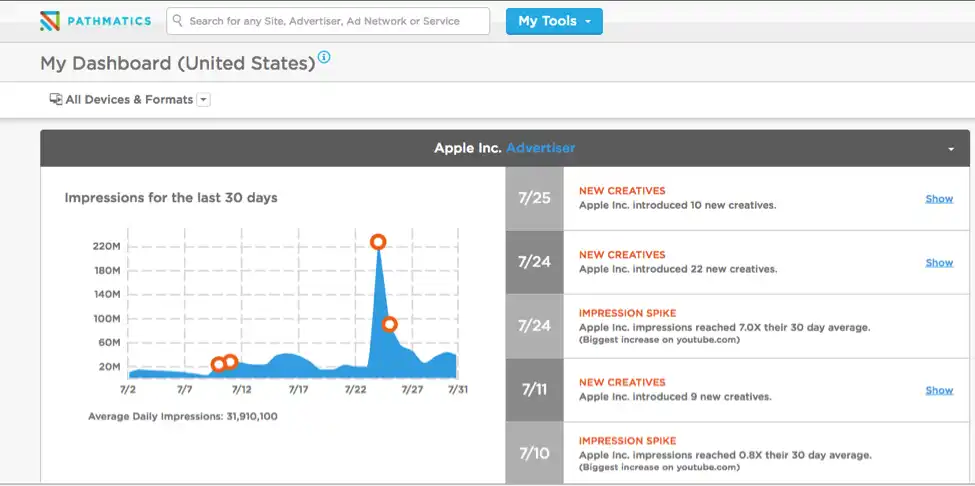Image resolution: width=975 pixels, height=486 pixels.
Task: Select the peak impression marker at 220M
Action: (377, 242)
